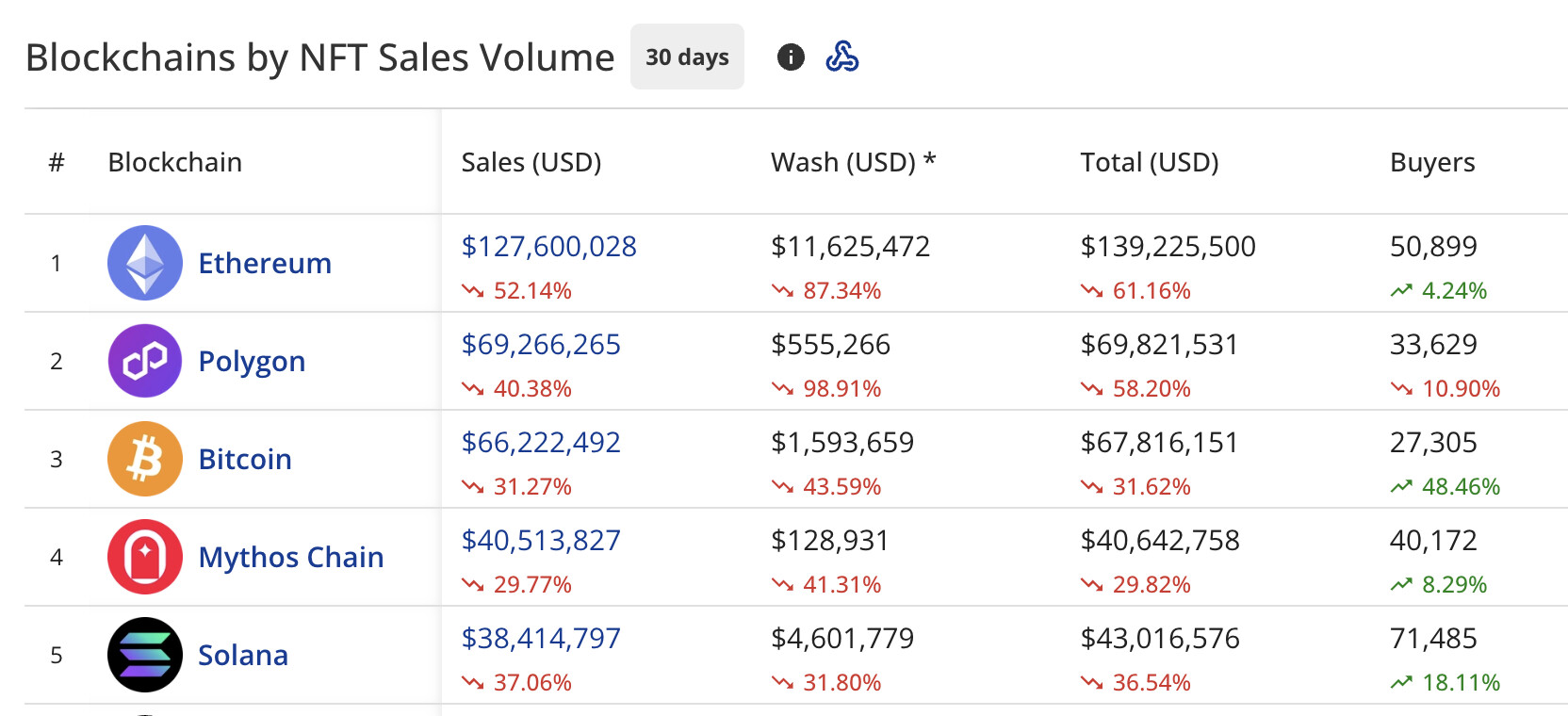Image resolution: width=1568 pixels, height=716 pixels.
Task: Select Ethereum buyers count 50,899
Action: [1433, 247]
